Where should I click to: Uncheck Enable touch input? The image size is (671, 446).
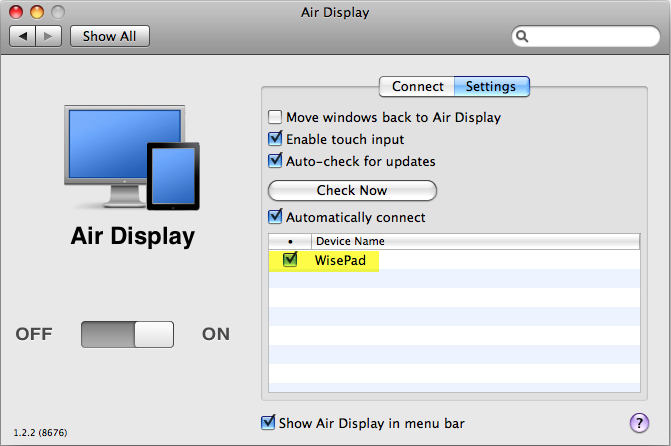275,139
